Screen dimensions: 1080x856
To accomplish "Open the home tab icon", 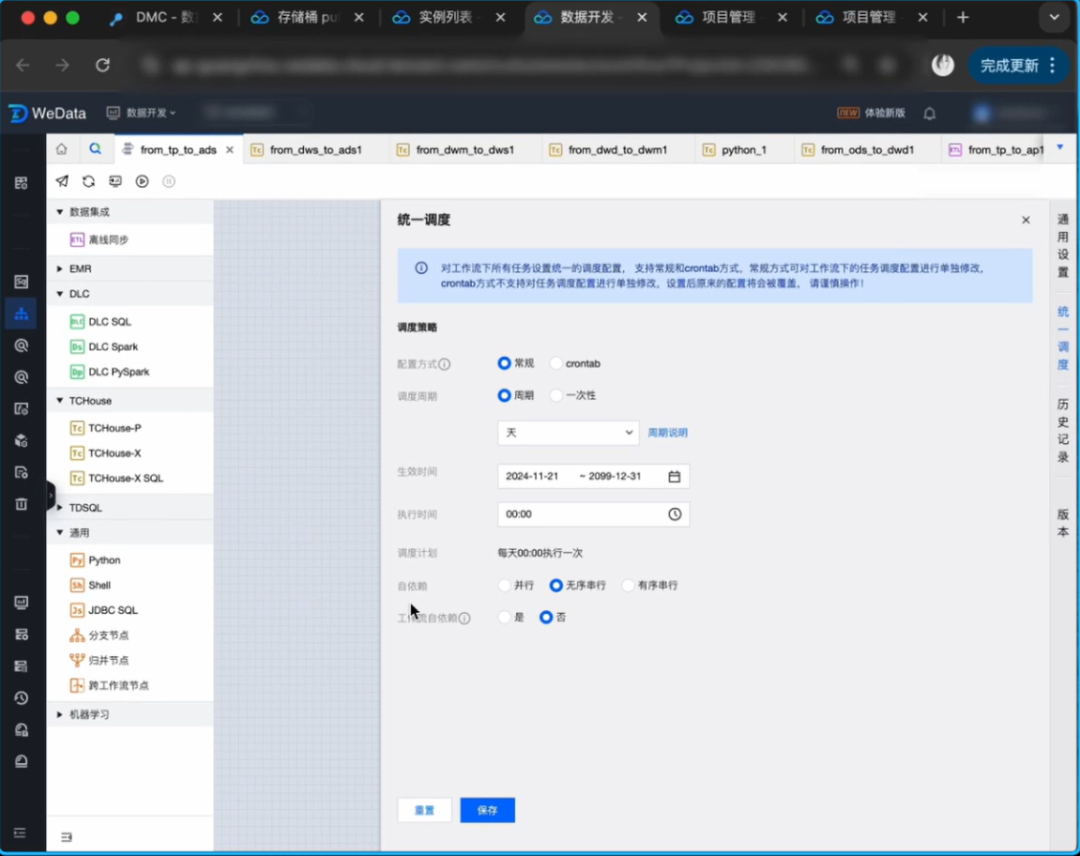I will 62,149.
